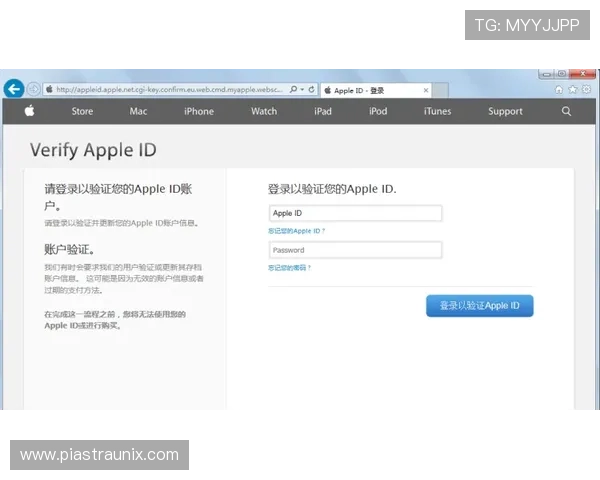600x480 pixels.
Task: Minimize the browser window
Action: click(x=547, y=74)
